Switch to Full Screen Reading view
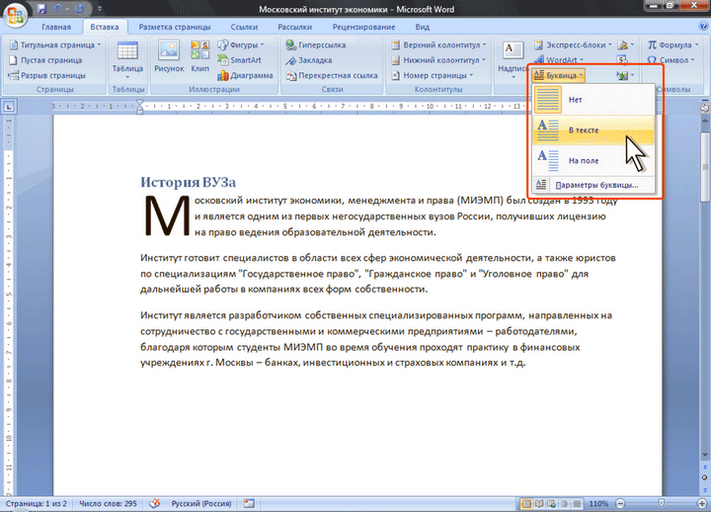The height and width of the screenshot is (512, 711). click(539, 503)
